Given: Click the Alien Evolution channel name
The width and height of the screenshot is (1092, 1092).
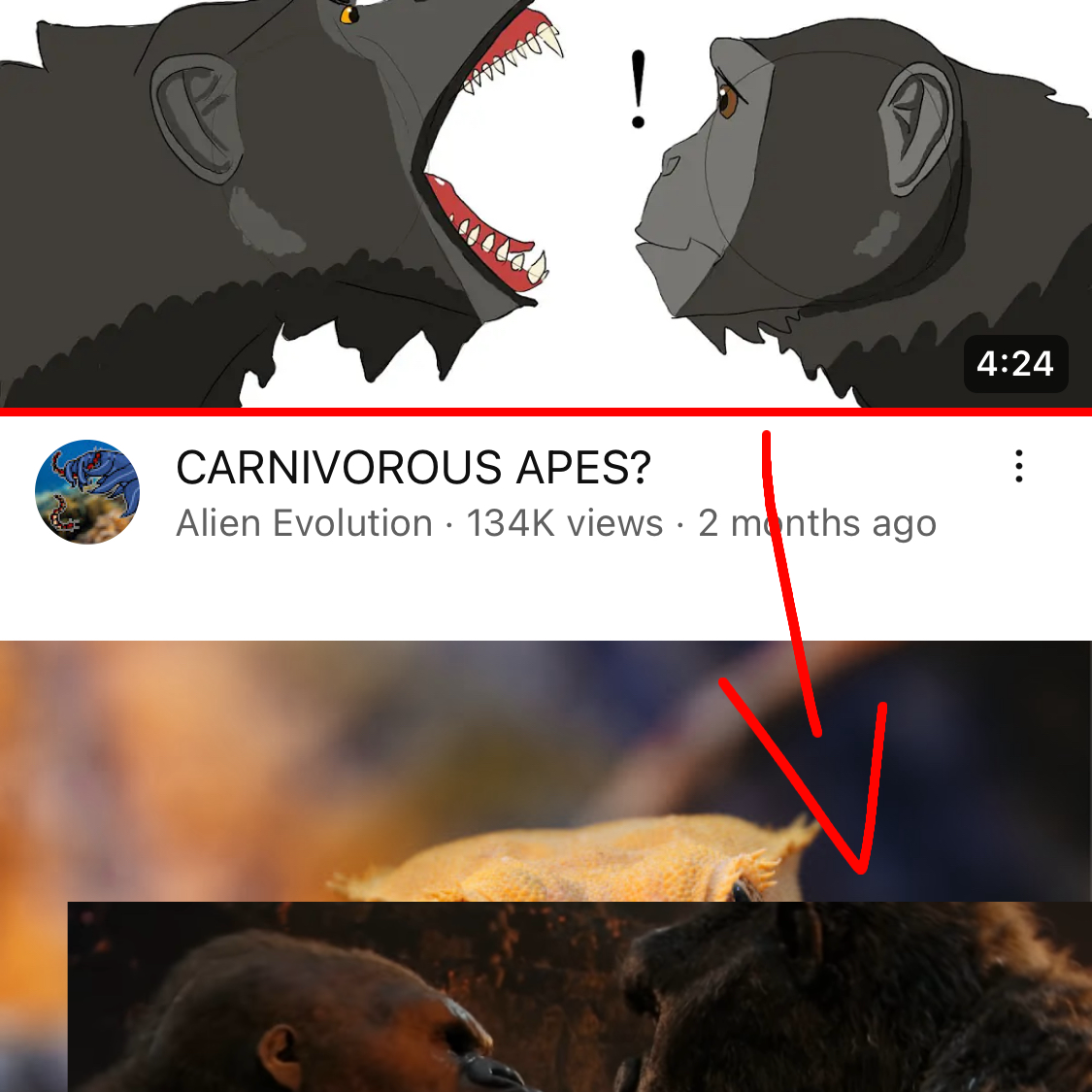Looking at the screenshot, I should tap(305, 523).
